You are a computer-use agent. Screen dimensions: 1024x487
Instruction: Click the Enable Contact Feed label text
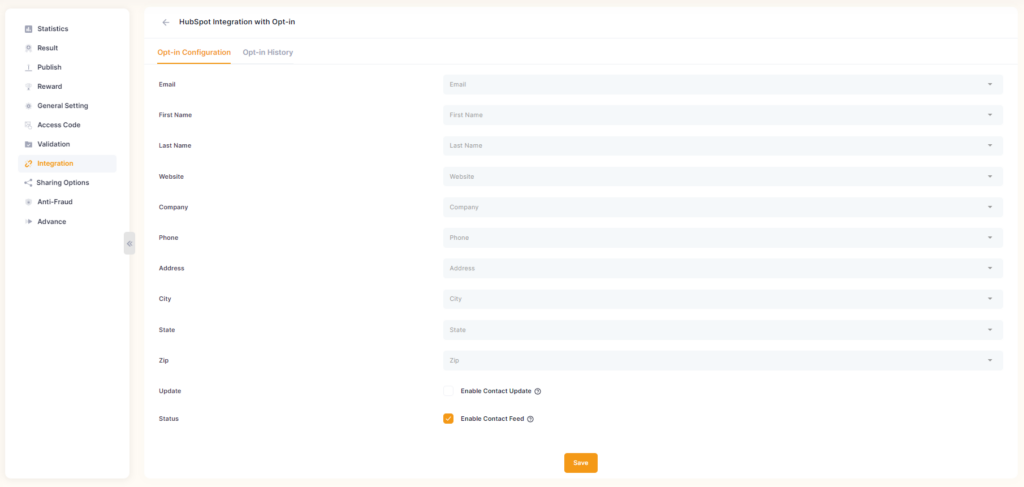pyautogui.click(x=492, y=418)
